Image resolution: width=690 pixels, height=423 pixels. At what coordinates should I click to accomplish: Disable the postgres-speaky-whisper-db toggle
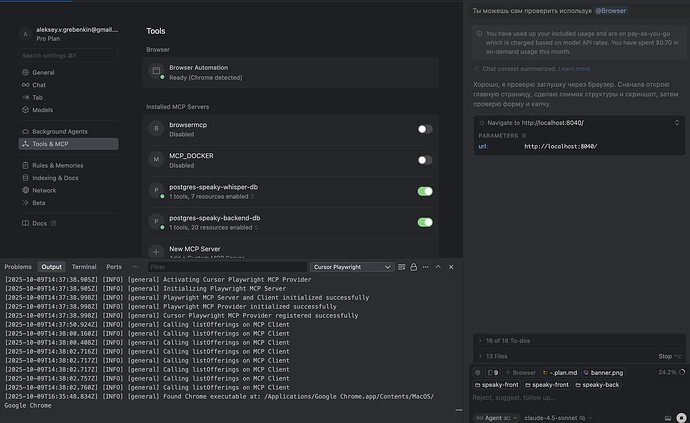[x=425, y=191]
